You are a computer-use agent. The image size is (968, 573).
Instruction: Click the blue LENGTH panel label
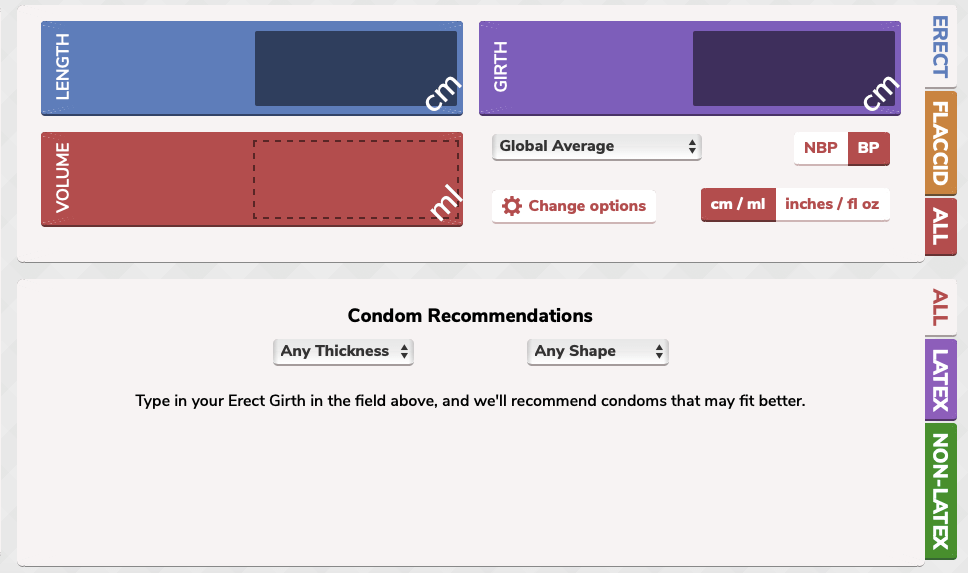pos(63,68)
